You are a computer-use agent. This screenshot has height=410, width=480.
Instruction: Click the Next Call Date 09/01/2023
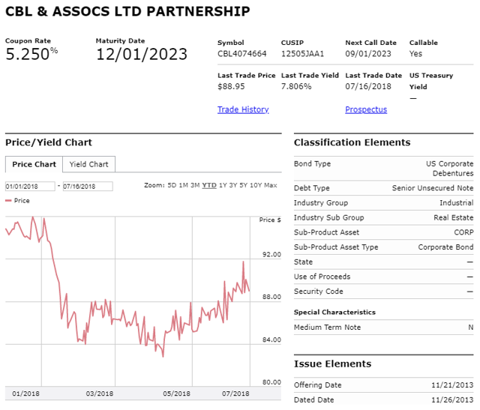368,54
